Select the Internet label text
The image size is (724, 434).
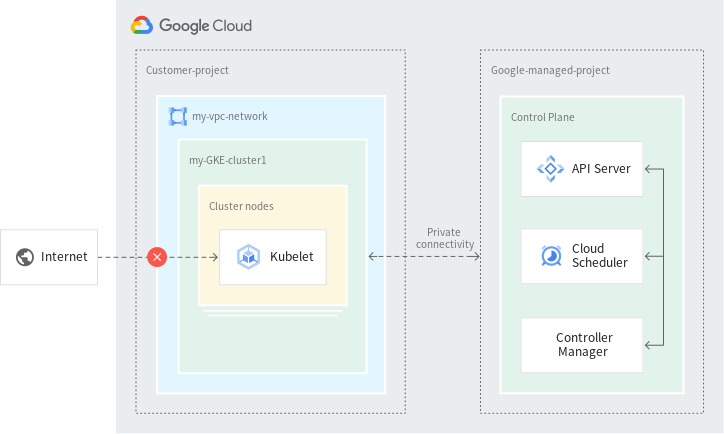tap(64, 257)
